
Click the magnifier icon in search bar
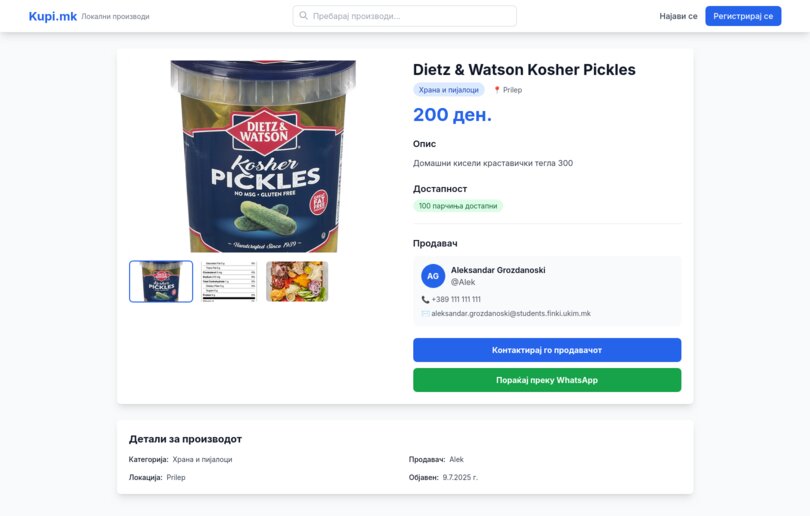coord(303,16)
